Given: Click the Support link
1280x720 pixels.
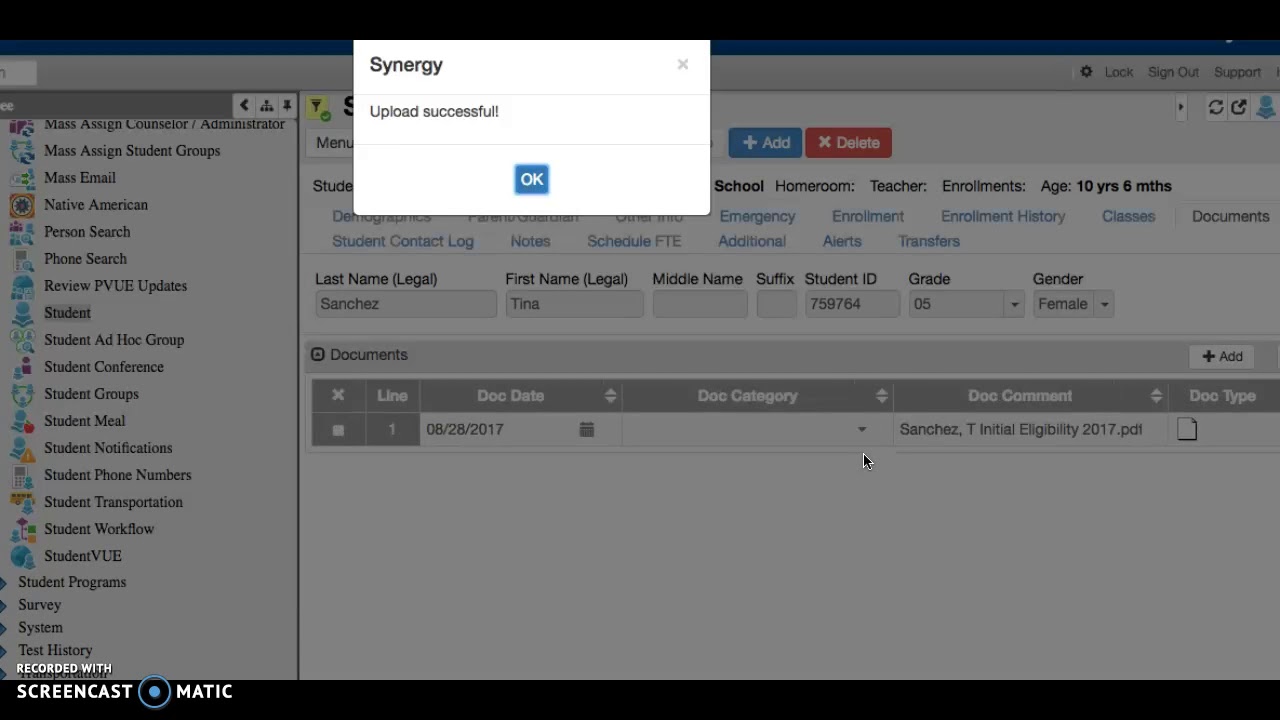Looking at the screenshot, I should [x=1237, y=72].
